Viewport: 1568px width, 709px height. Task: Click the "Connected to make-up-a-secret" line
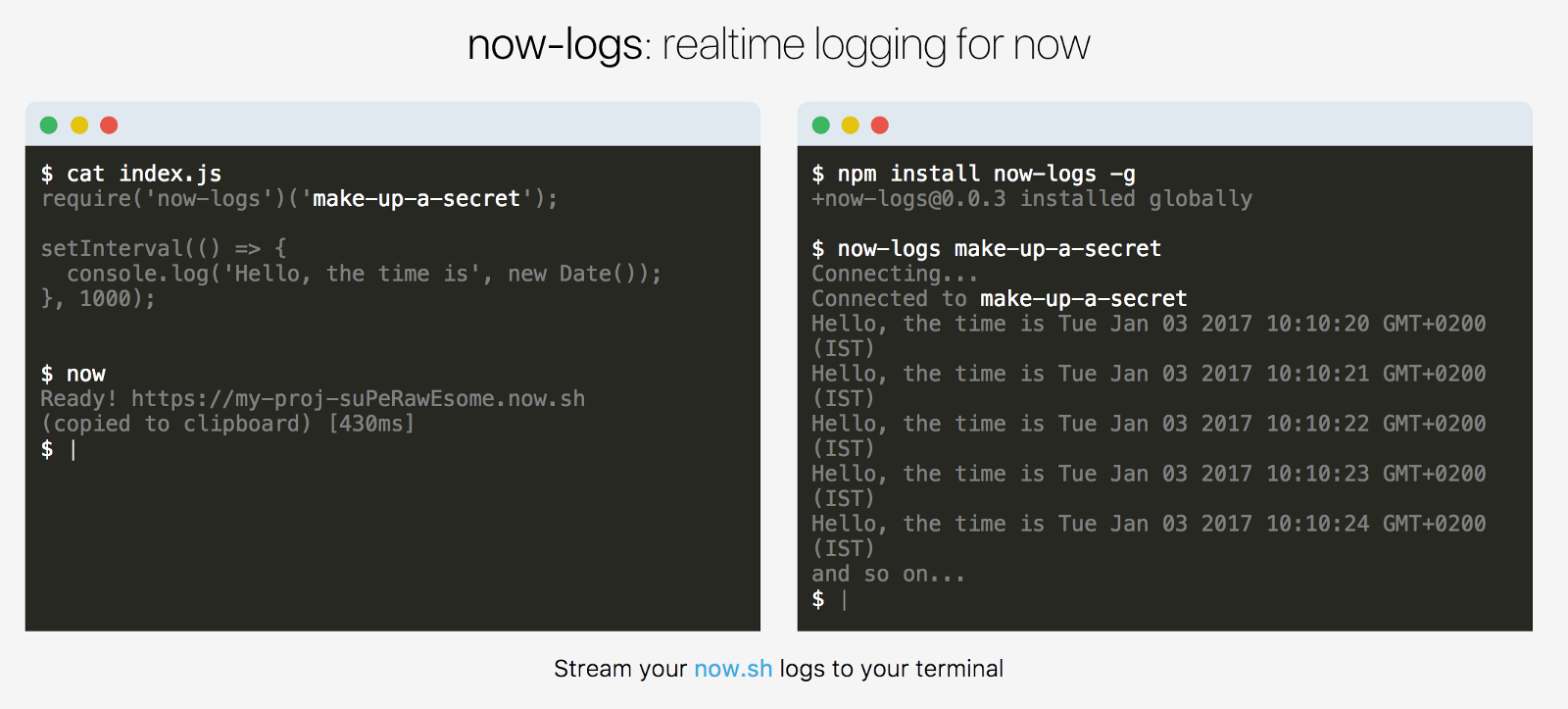point(1000,299)
